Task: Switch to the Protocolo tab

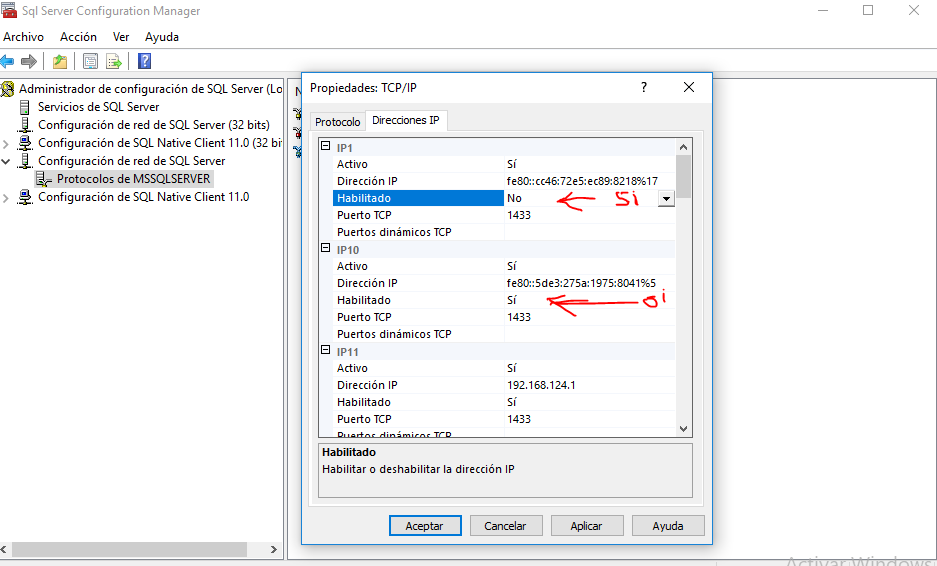Action: (337, 121)
